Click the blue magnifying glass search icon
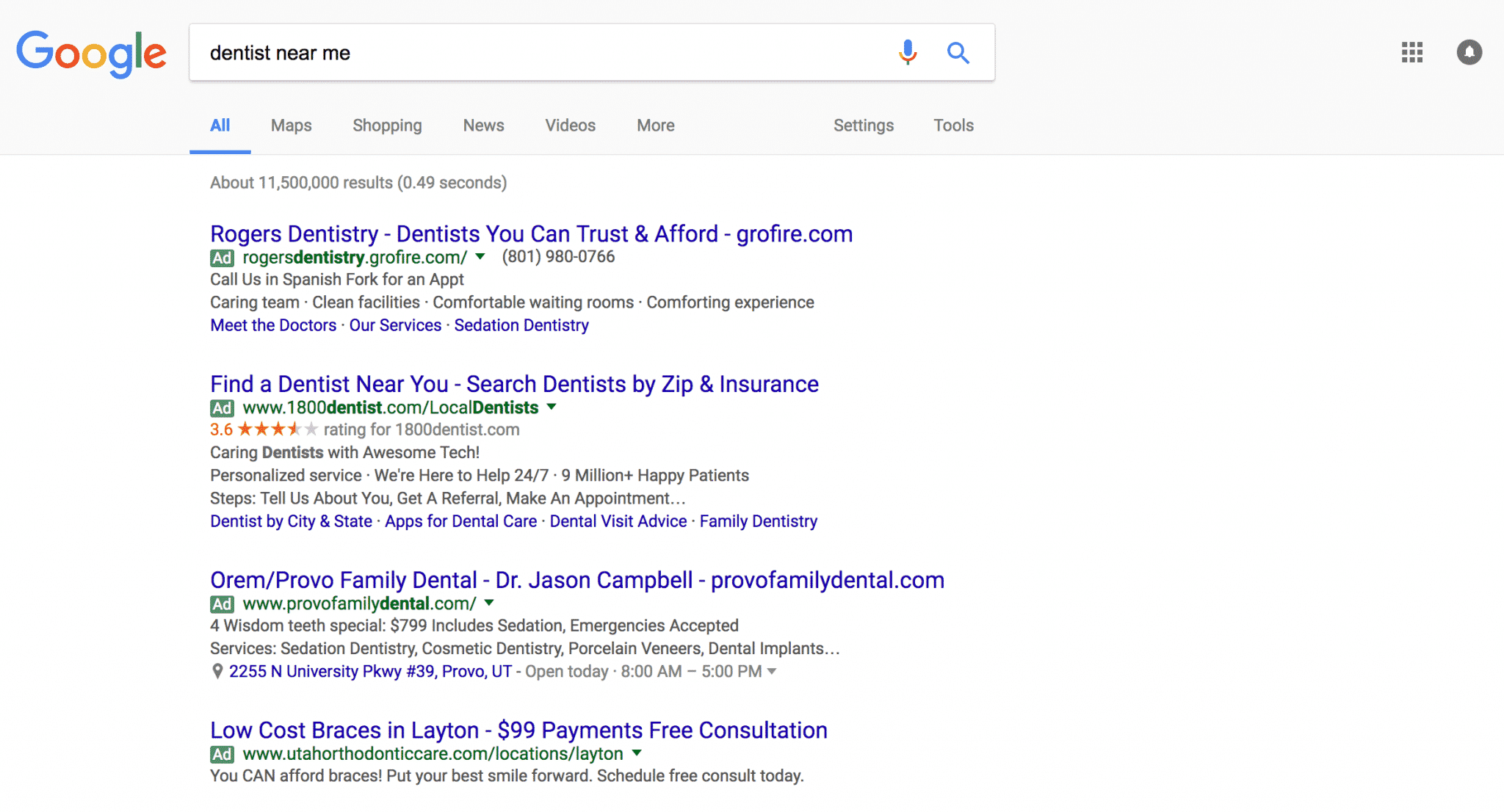This screenshot has width=1504, height=812. (x=958, y=52)
